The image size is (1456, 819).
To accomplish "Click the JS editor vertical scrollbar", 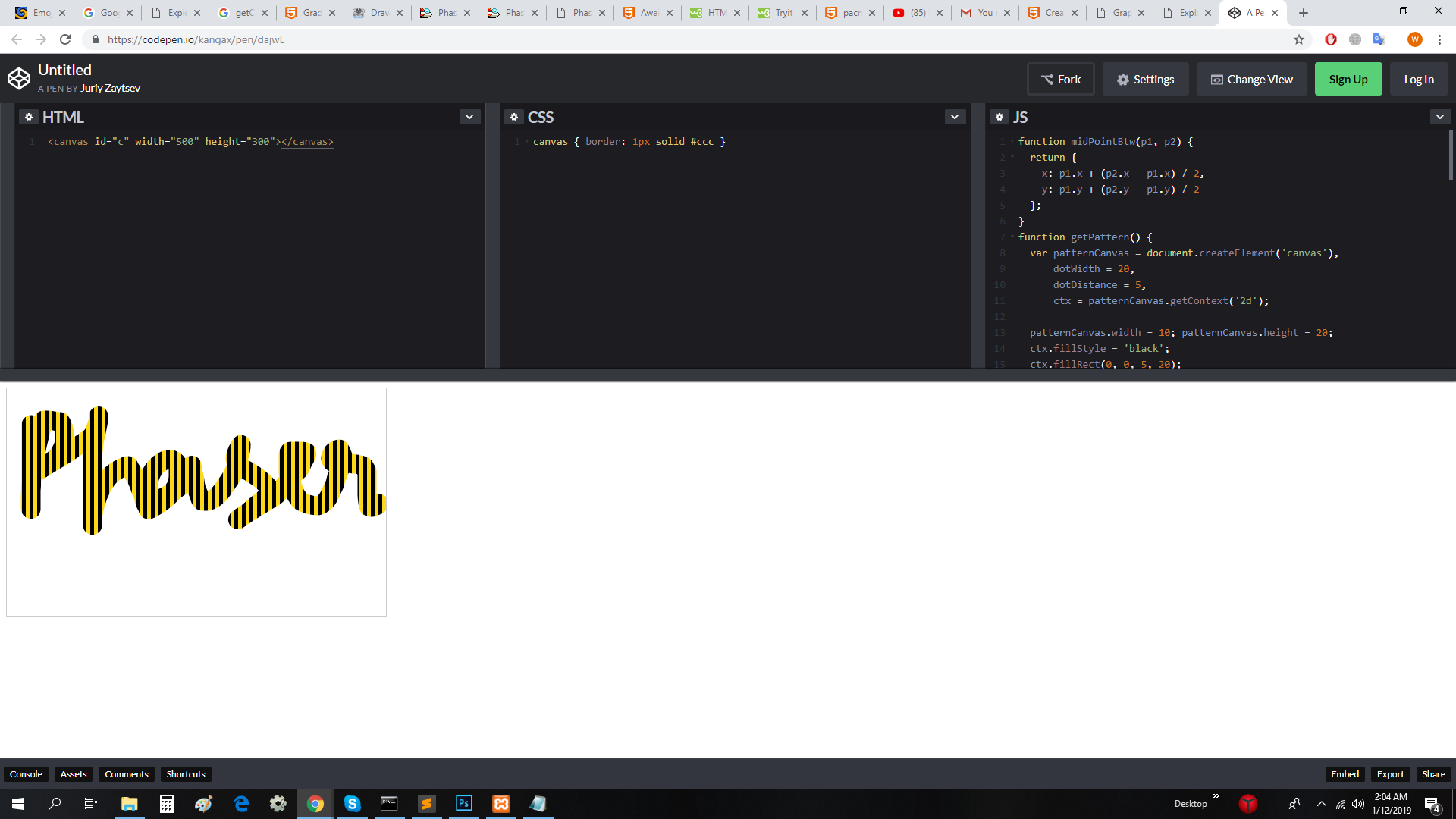I will (1451, 155).
